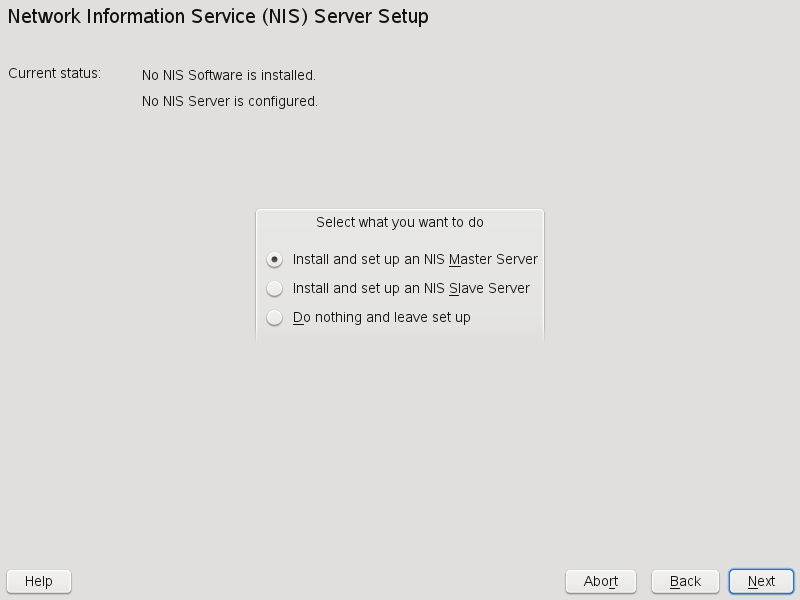Click the word 'installed' in the status text

click(x=286, y=75)
